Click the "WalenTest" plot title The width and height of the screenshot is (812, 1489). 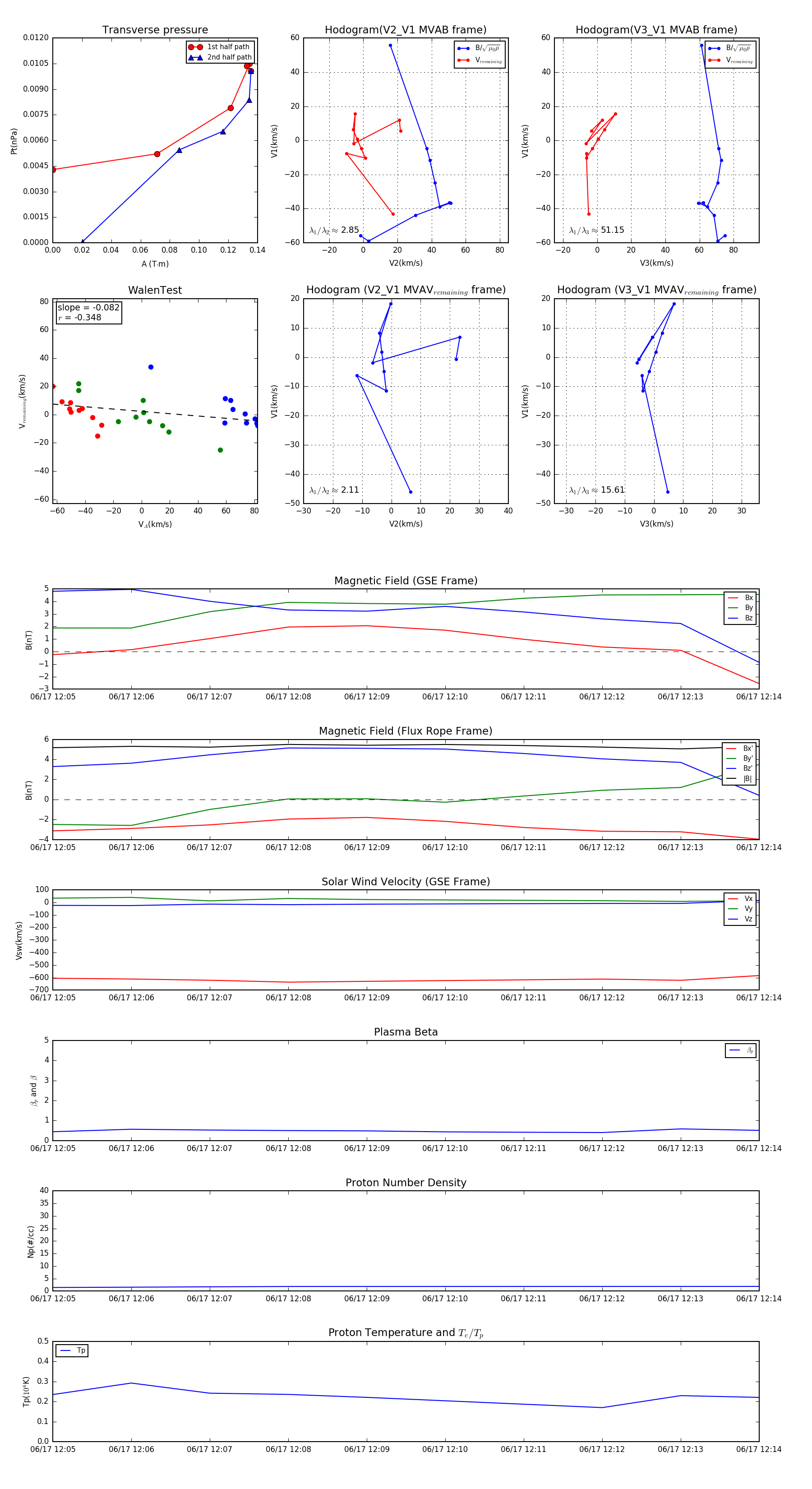coord(155,290)
